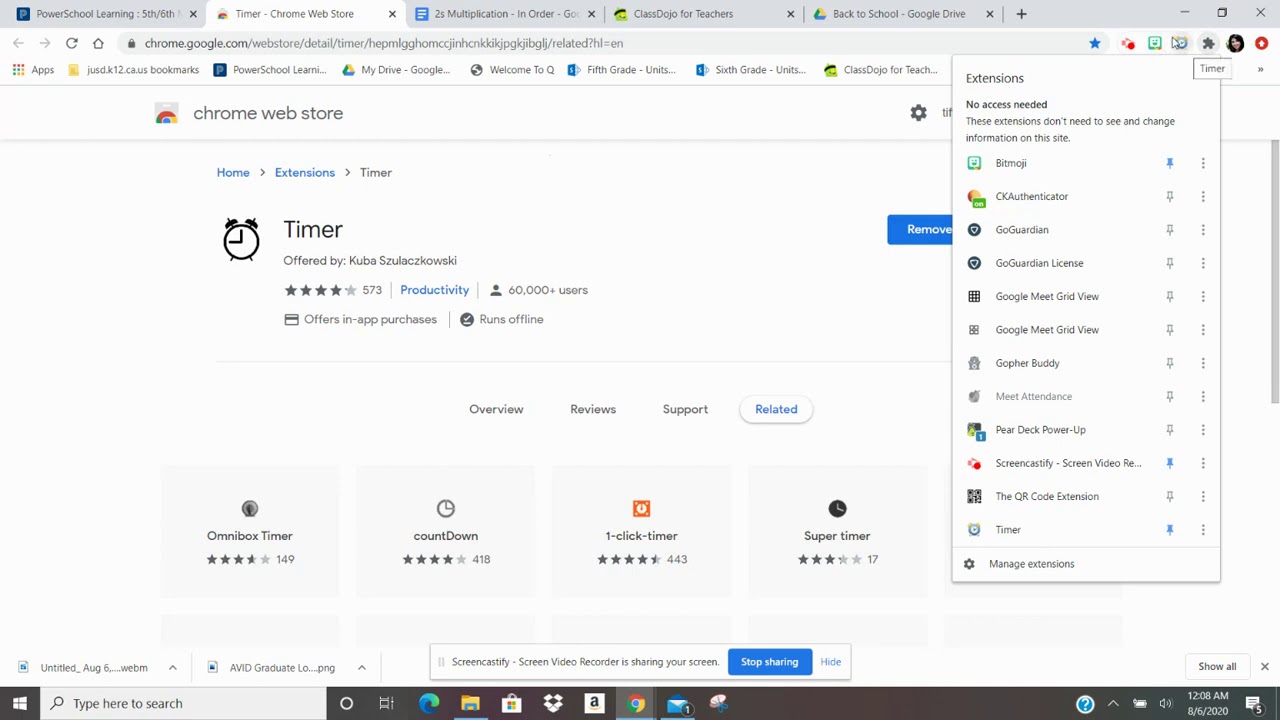Viewport: 1280px width, 720px height.
Task: Go to Extensions breadcrumb link
Action: coord(305,172)
